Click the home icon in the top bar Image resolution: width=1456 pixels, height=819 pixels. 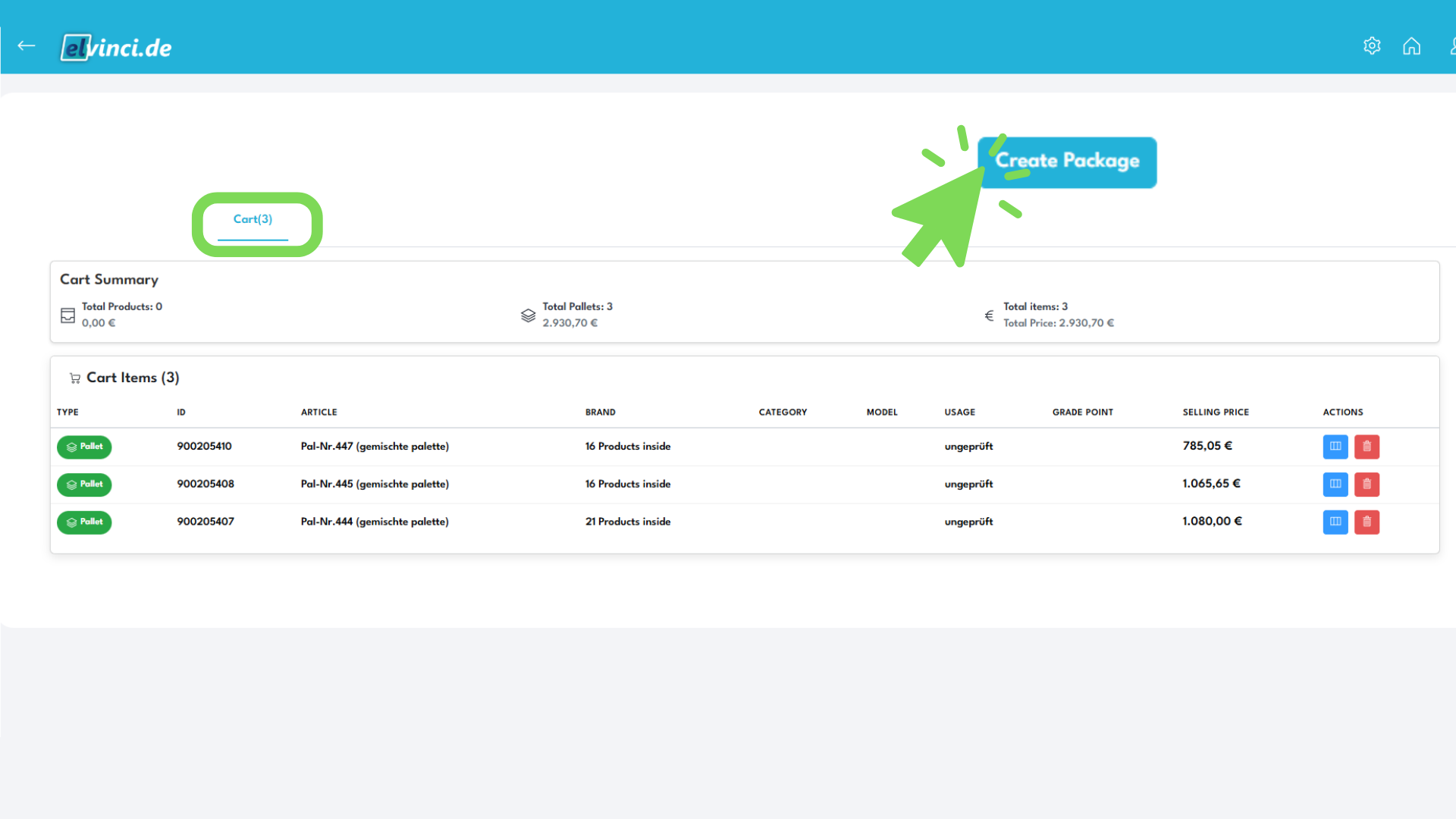pyautogui.click(x=1413, y=45)
